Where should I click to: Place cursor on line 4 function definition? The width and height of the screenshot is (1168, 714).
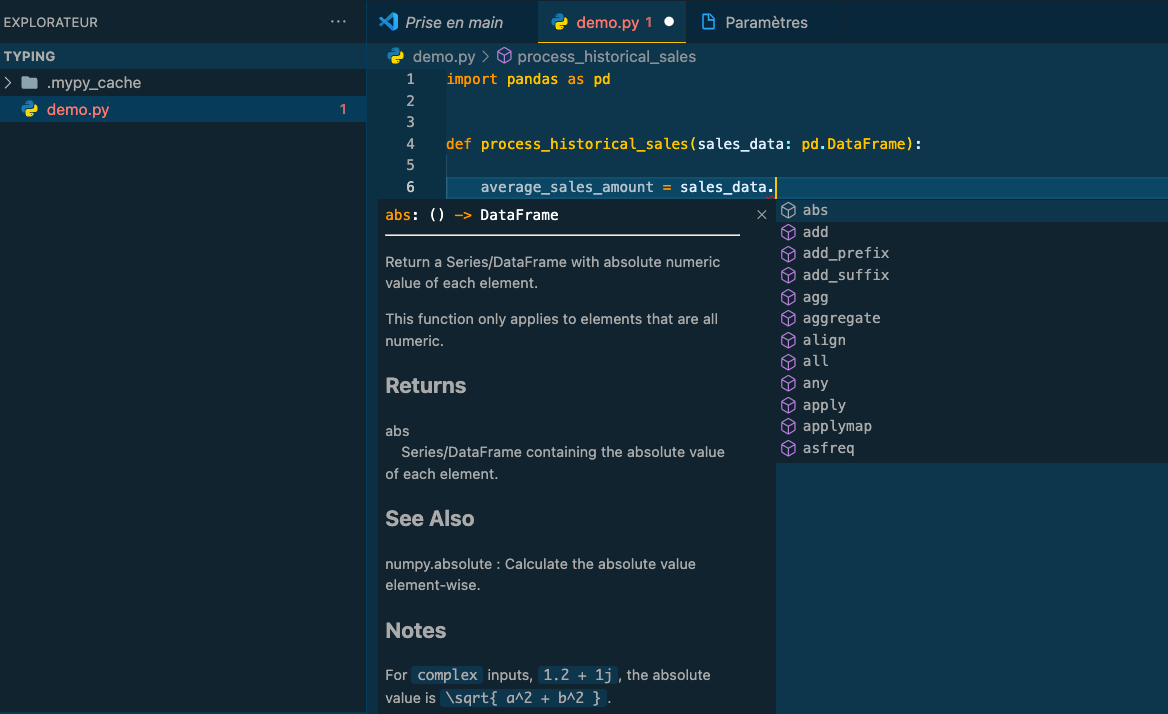[683, 144]
